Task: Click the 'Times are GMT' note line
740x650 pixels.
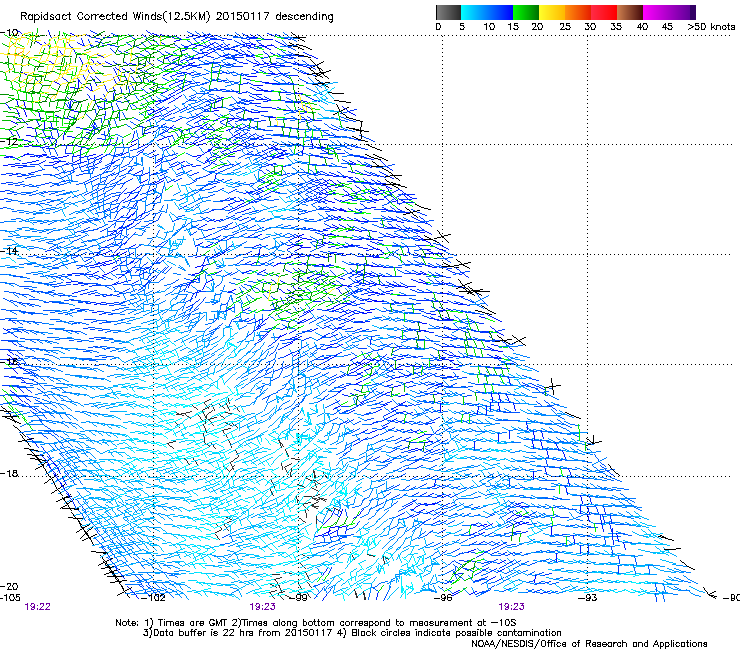Action: click(x=316, y=623)
